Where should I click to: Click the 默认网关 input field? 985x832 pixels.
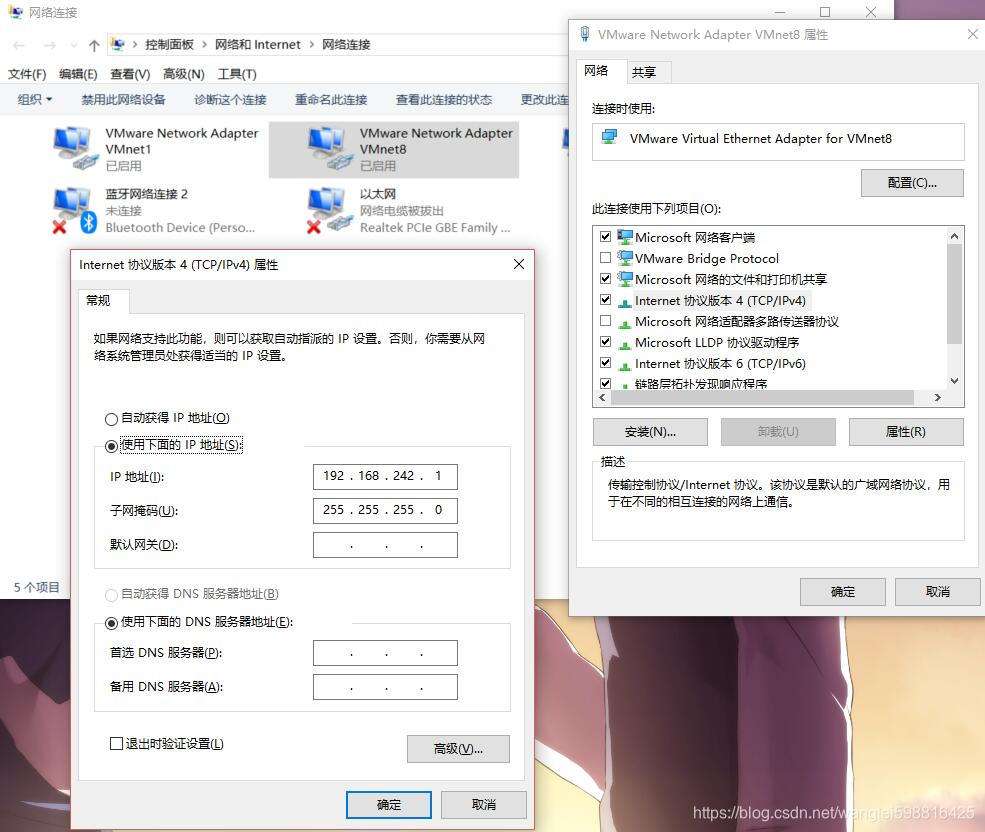pyautogui.click(x=385, y=545)
